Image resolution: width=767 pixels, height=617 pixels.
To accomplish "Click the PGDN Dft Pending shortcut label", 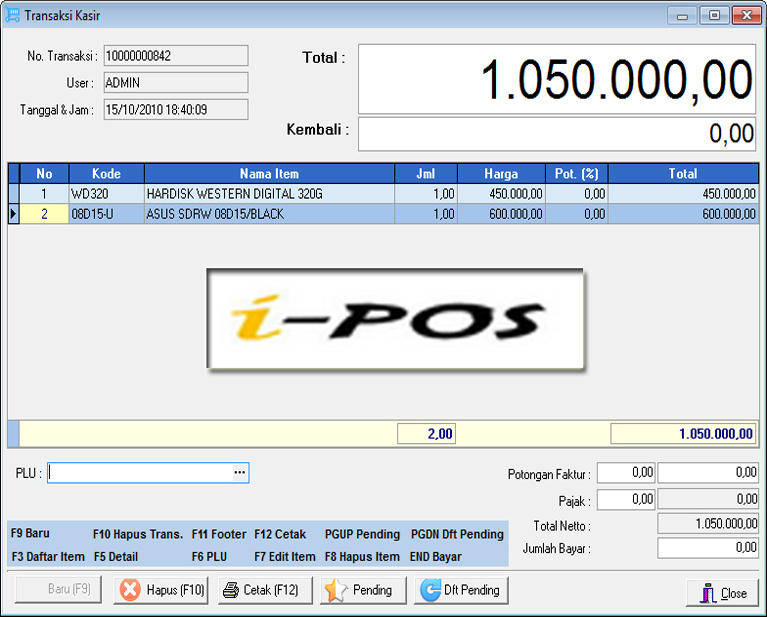I will (457, 534).
